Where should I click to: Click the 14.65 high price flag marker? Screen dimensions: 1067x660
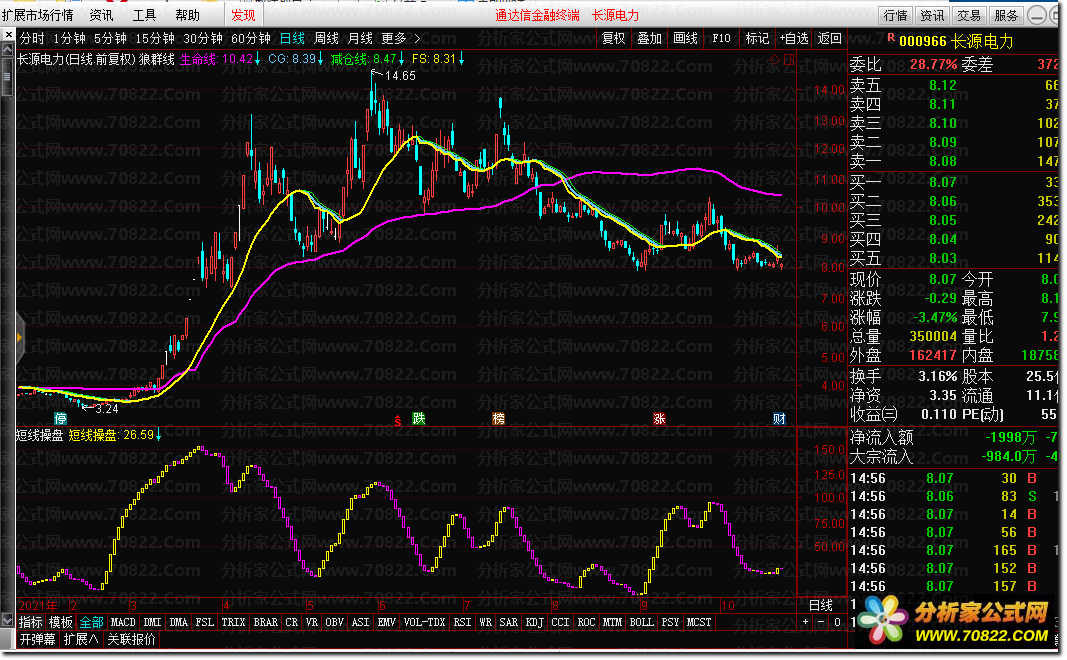[393, 75]
